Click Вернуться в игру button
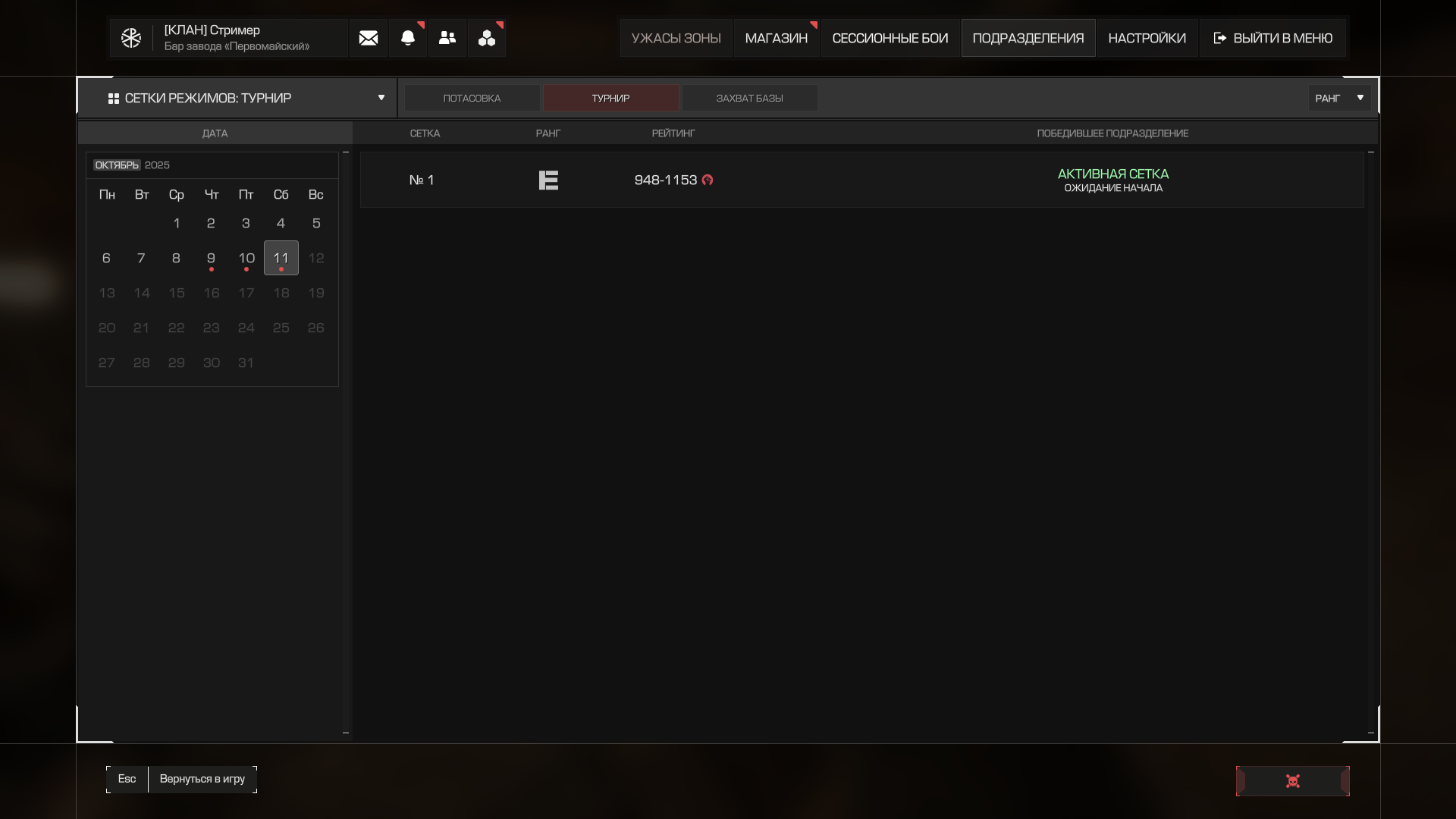Viewport: 1456px width, 819px height. point(202,780)
